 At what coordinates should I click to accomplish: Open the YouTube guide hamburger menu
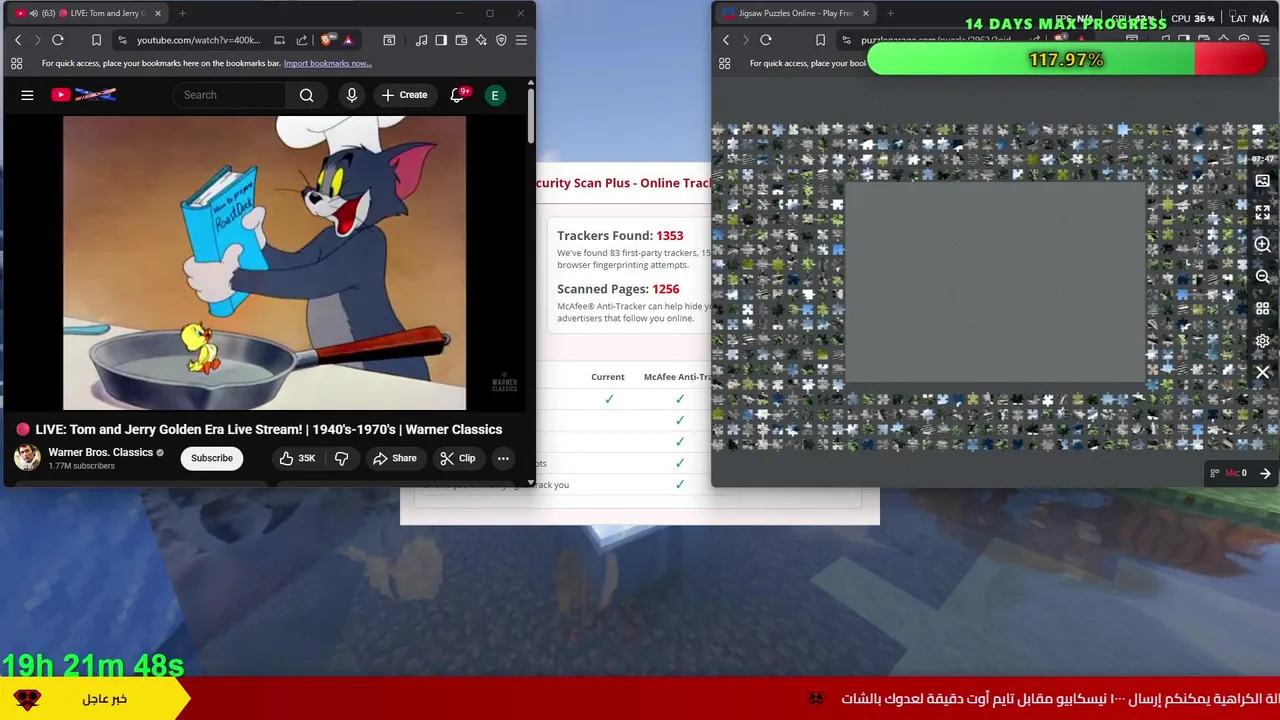(x=27, y=95)
